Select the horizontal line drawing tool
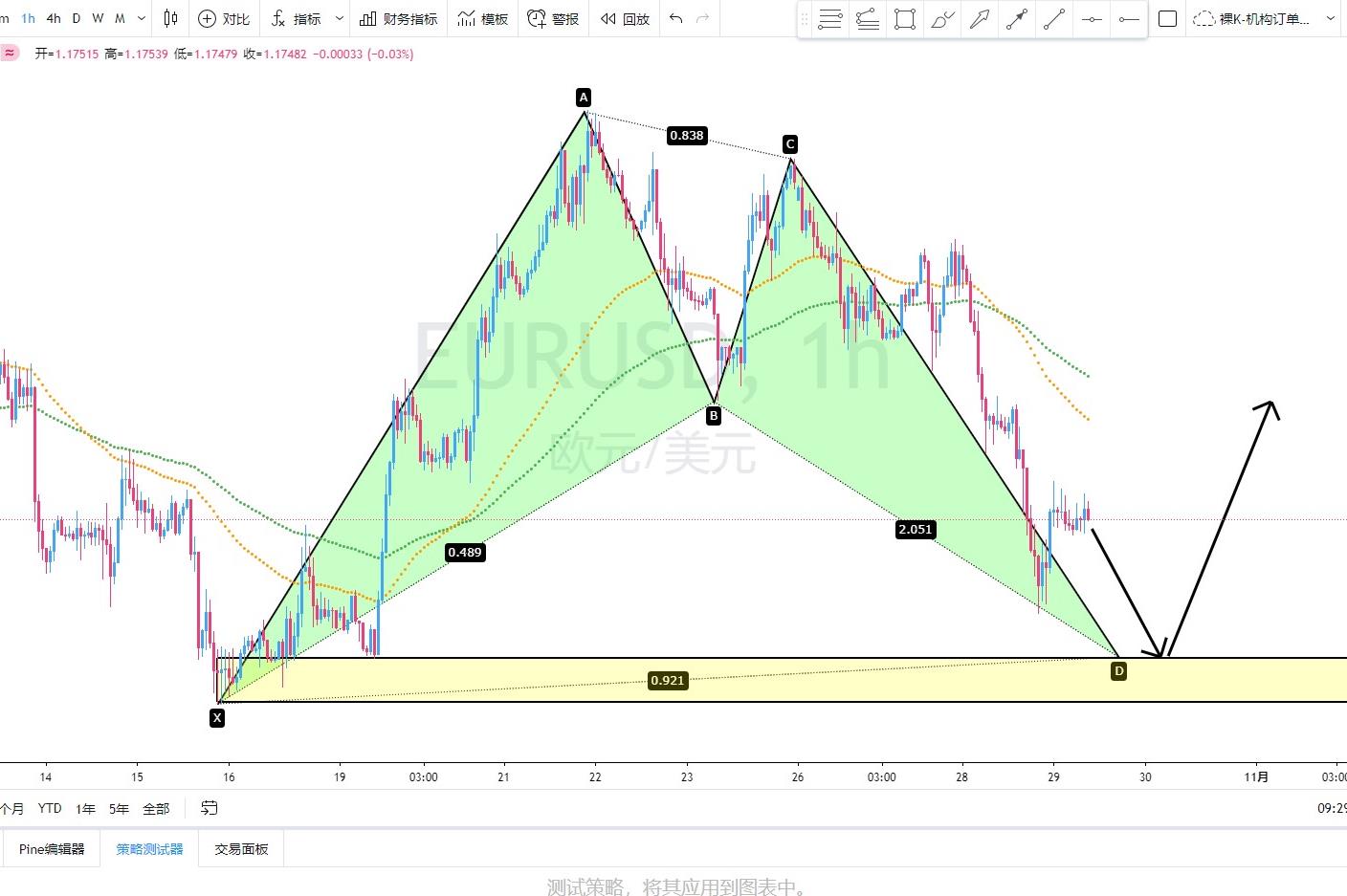 click(x=1092, y=19)
